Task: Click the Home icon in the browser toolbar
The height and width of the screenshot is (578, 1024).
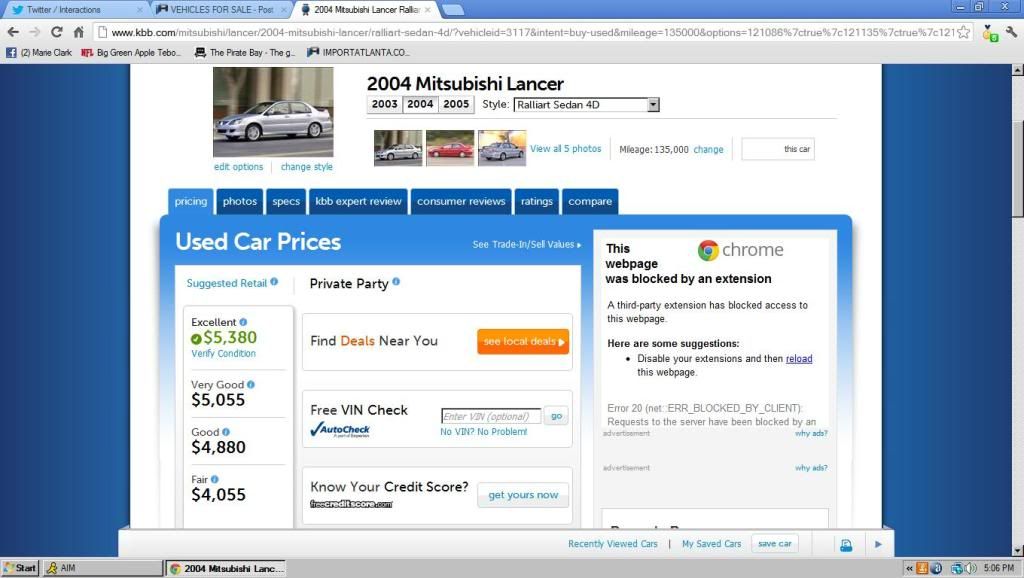Action: point(79,32)
